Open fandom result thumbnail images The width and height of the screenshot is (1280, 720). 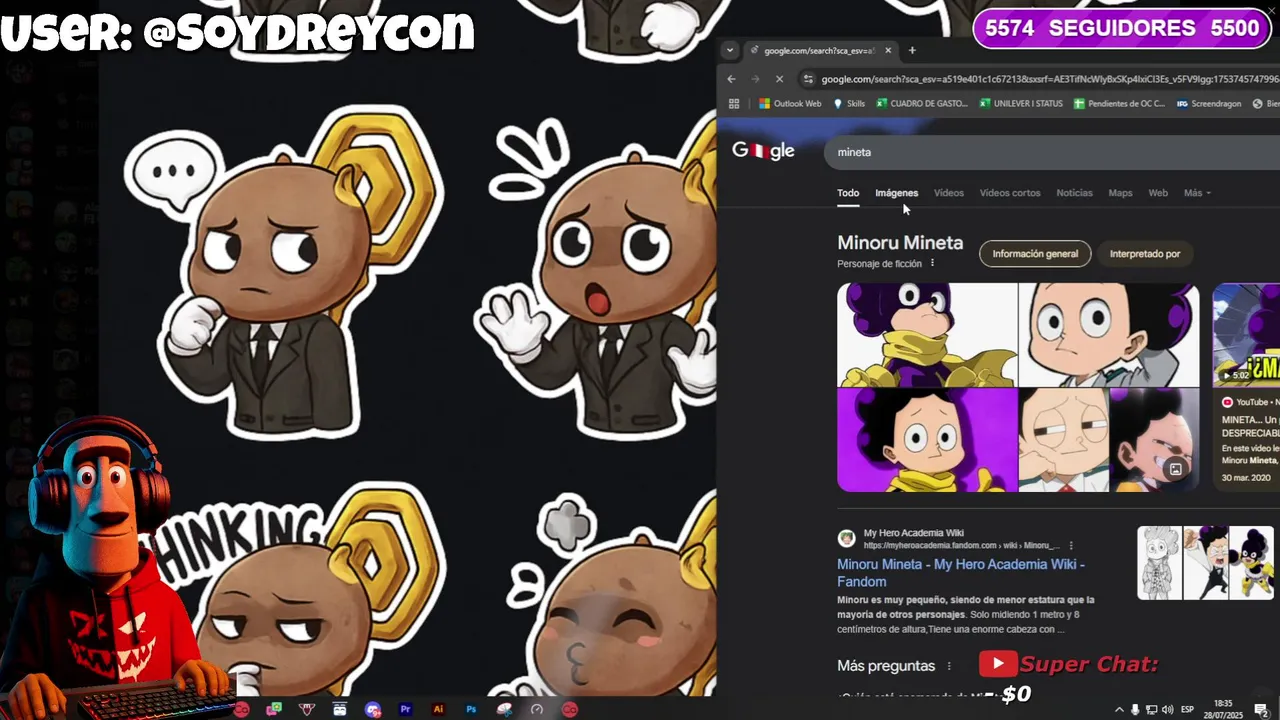point(1206,563)
